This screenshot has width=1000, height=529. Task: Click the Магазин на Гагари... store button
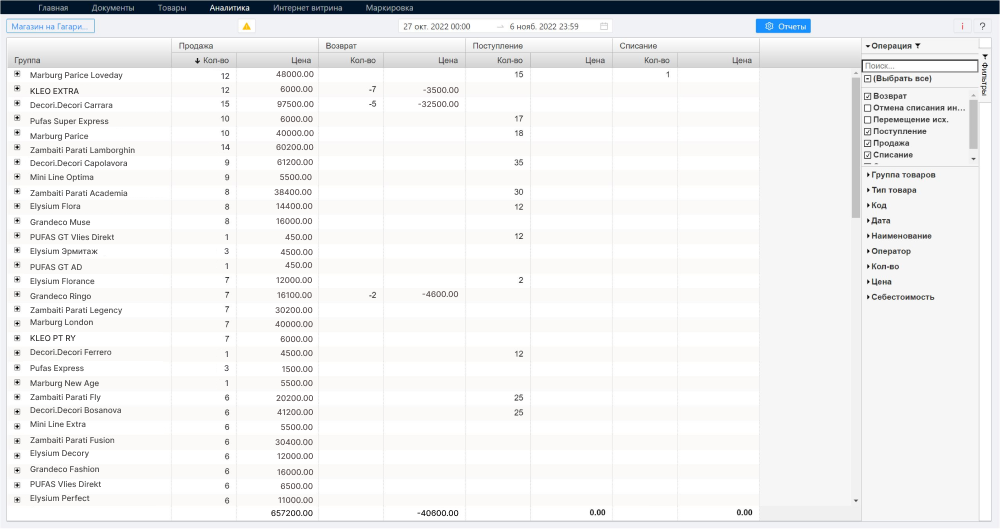pyautogui.click(x=50, y=26)
